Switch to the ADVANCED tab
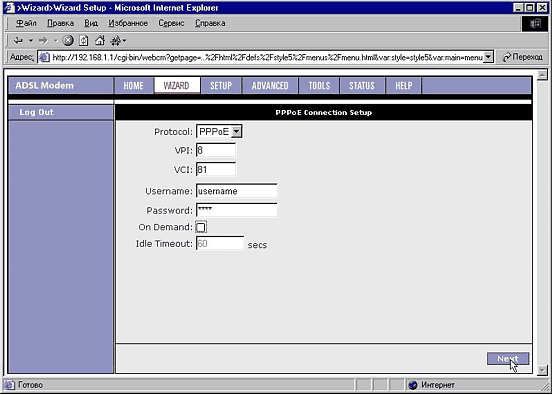This screenshot has width=552, height=395. click(x=270, y=86)
